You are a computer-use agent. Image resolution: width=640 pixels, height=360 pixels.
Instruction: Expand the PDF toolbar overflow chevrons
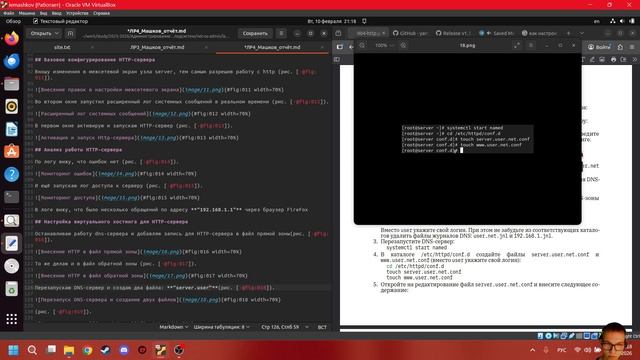point(635,60)
